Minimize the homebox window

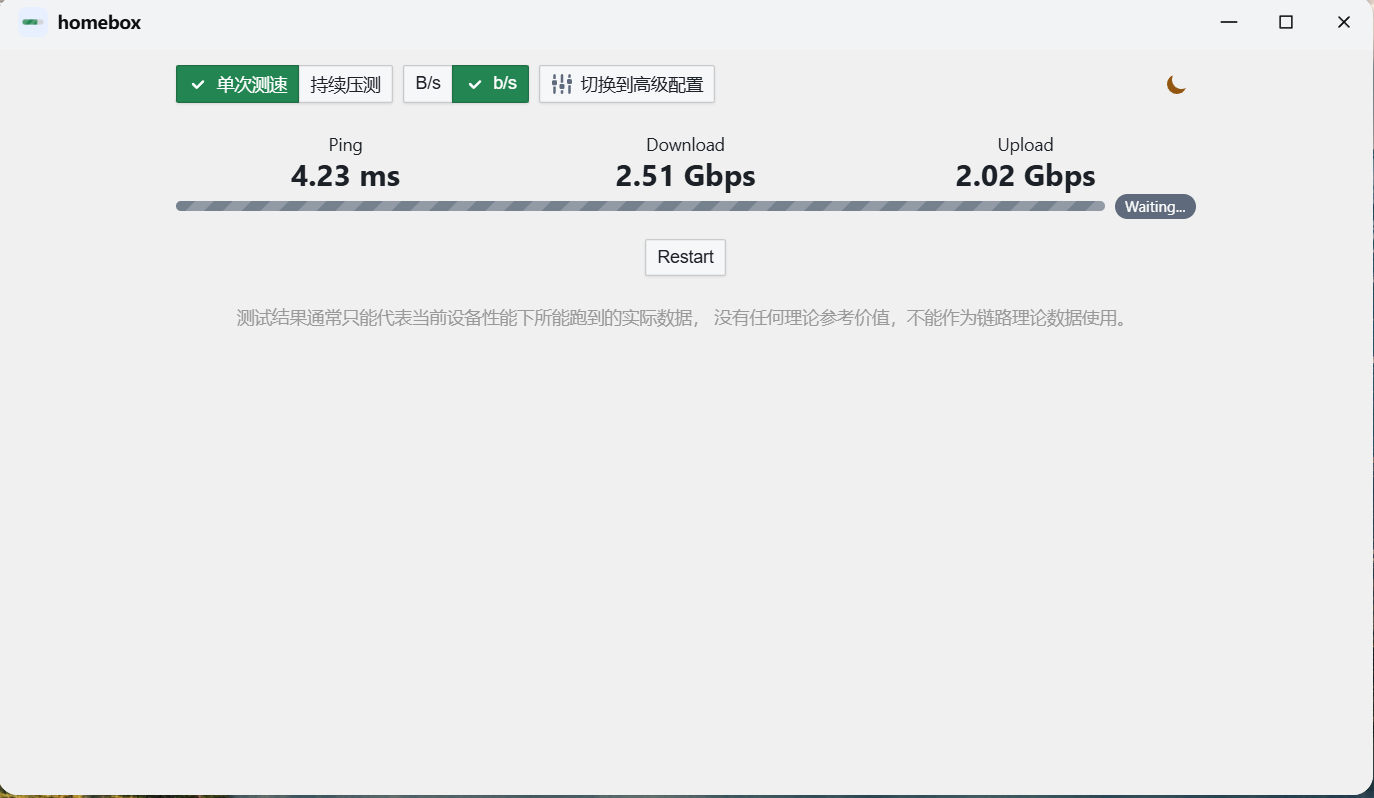click(x=1228, y=21)
